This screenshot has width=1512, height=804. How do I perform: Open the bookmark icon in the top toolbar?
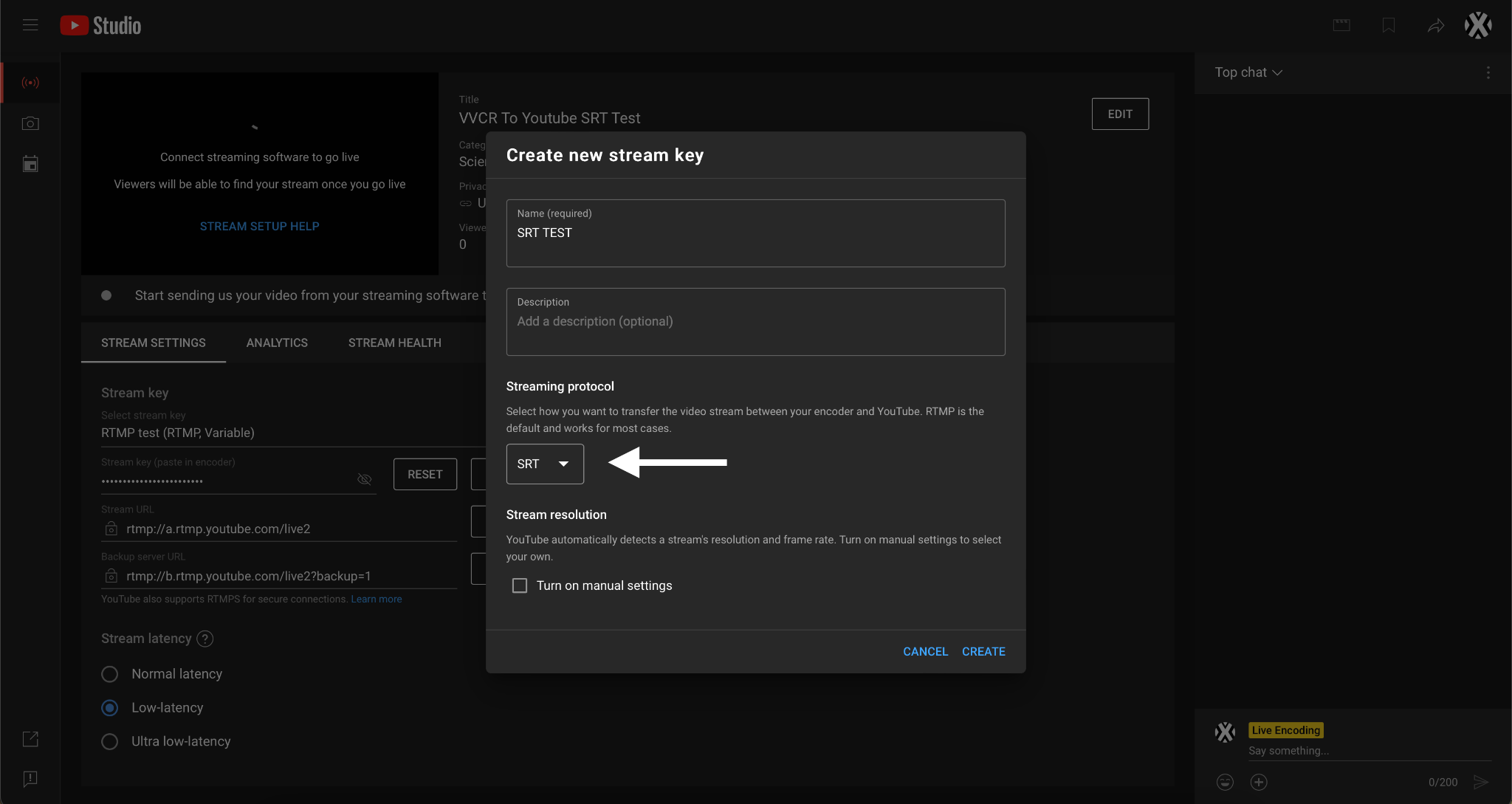pos(1389,24)
